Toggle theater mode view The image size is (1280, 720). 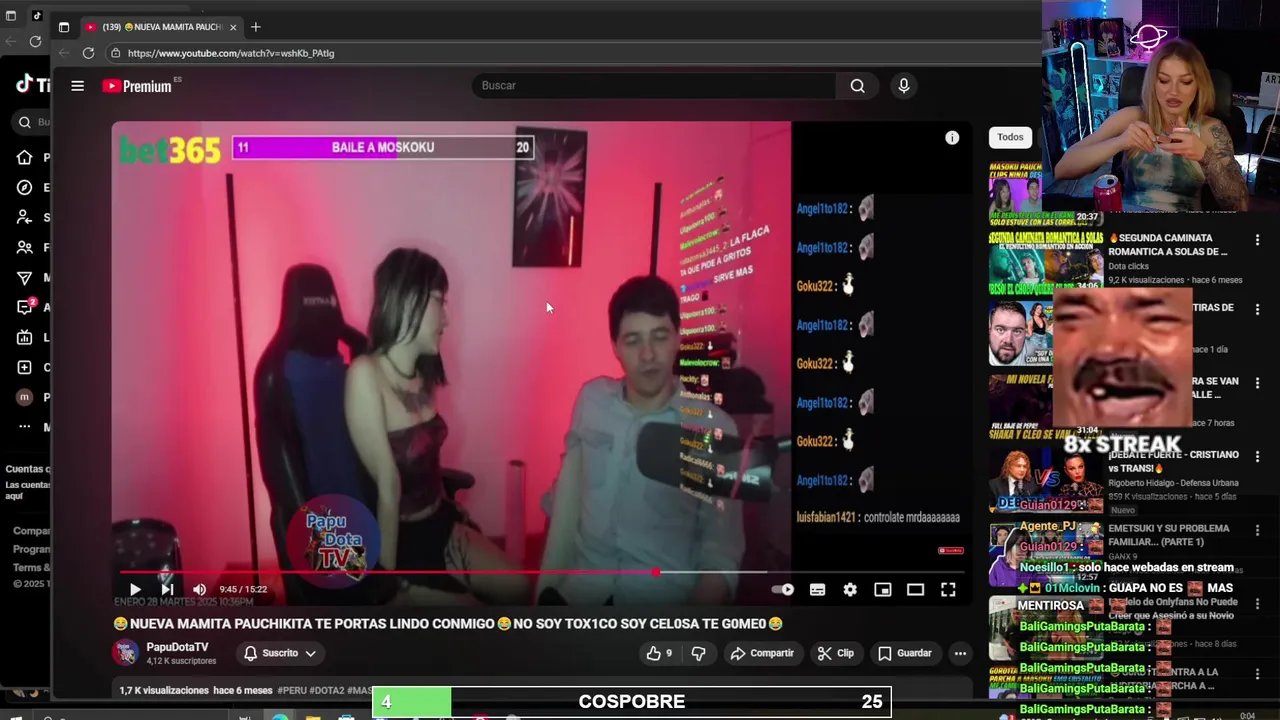tap(915, 590)
